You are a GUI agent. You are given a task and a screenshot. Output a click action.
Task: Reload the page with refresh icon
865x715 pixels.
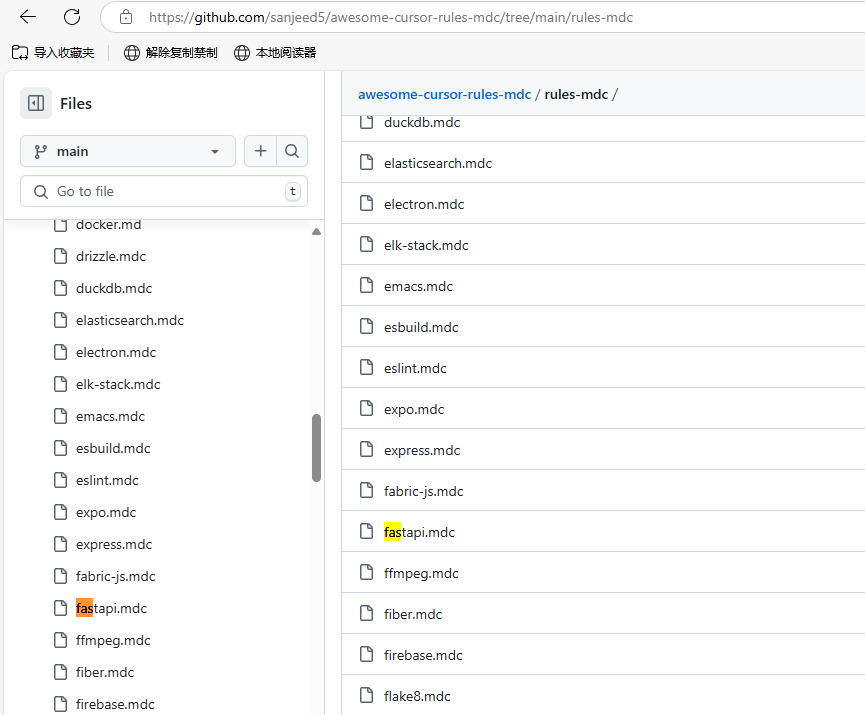click(72, 17)
